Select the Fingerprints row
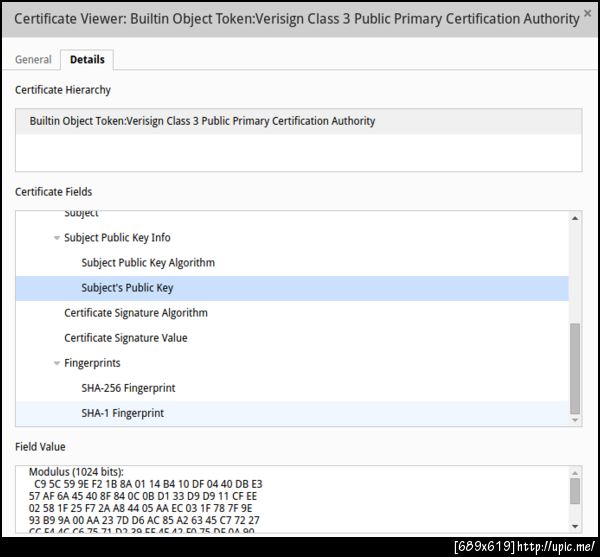600x557 pixels. [x=292, y=363]
